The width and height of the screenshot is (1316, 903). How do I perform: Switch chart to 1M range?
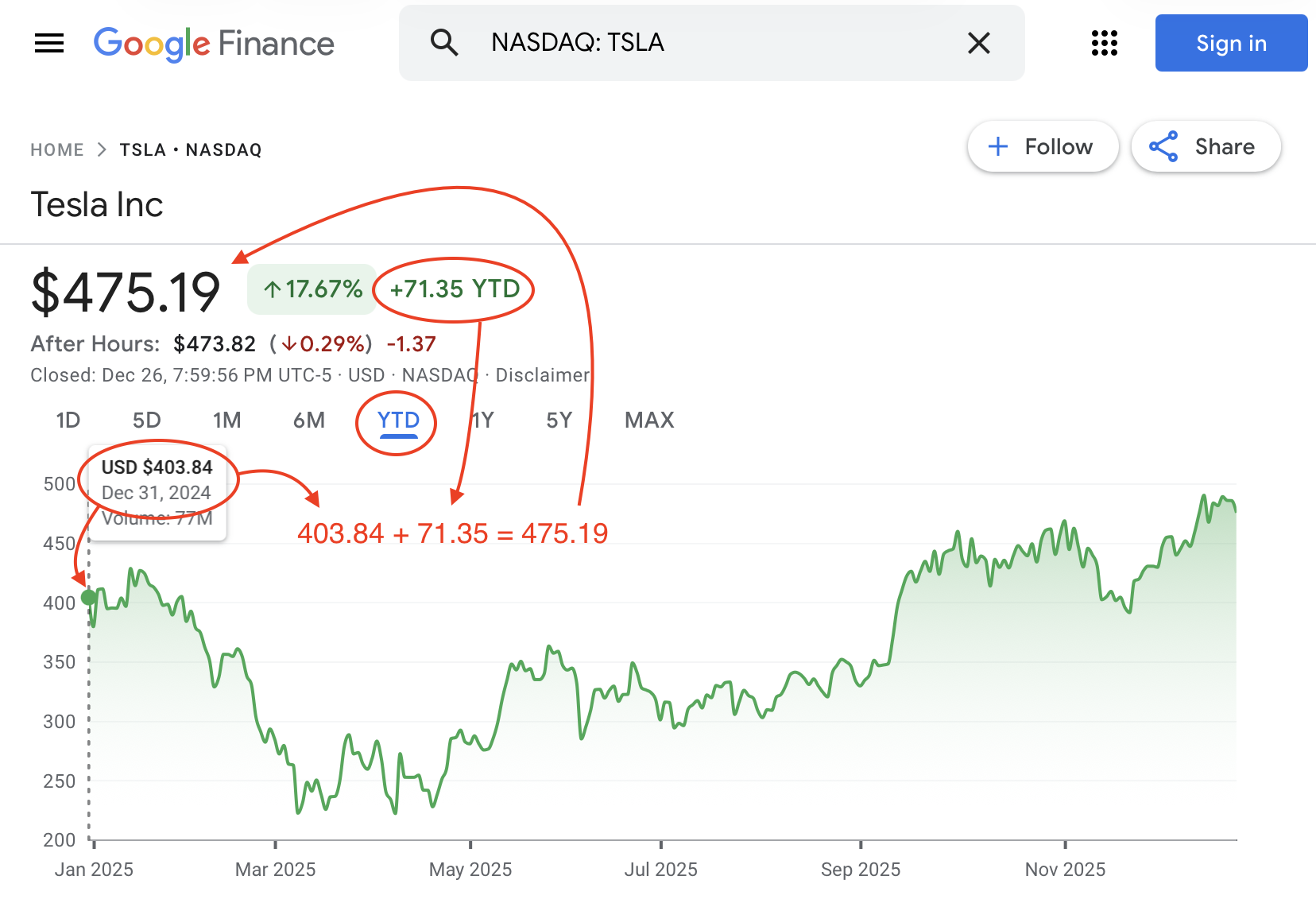point(227,420)
